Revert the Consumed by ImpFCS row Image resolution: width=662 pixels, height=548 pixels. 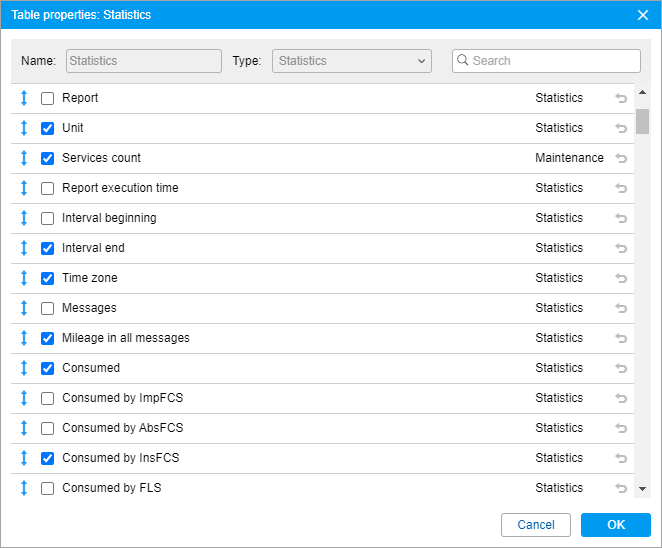click(x=621, y=398)
